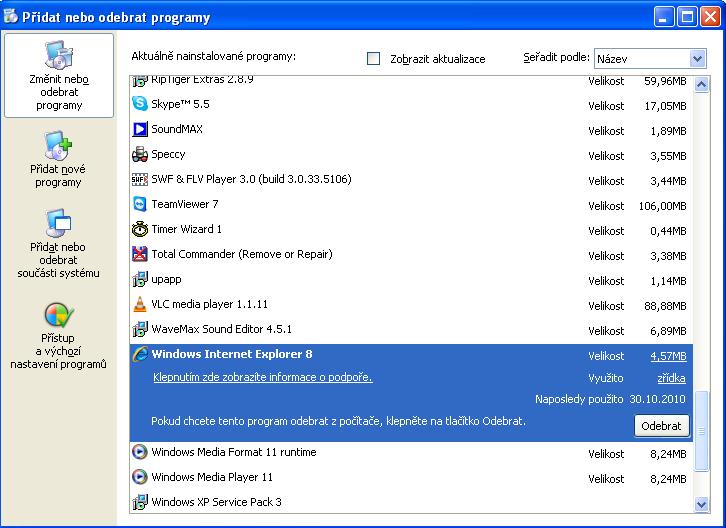
Task: Select the Timer Wizard 1 entry
Action: [411, 229]
